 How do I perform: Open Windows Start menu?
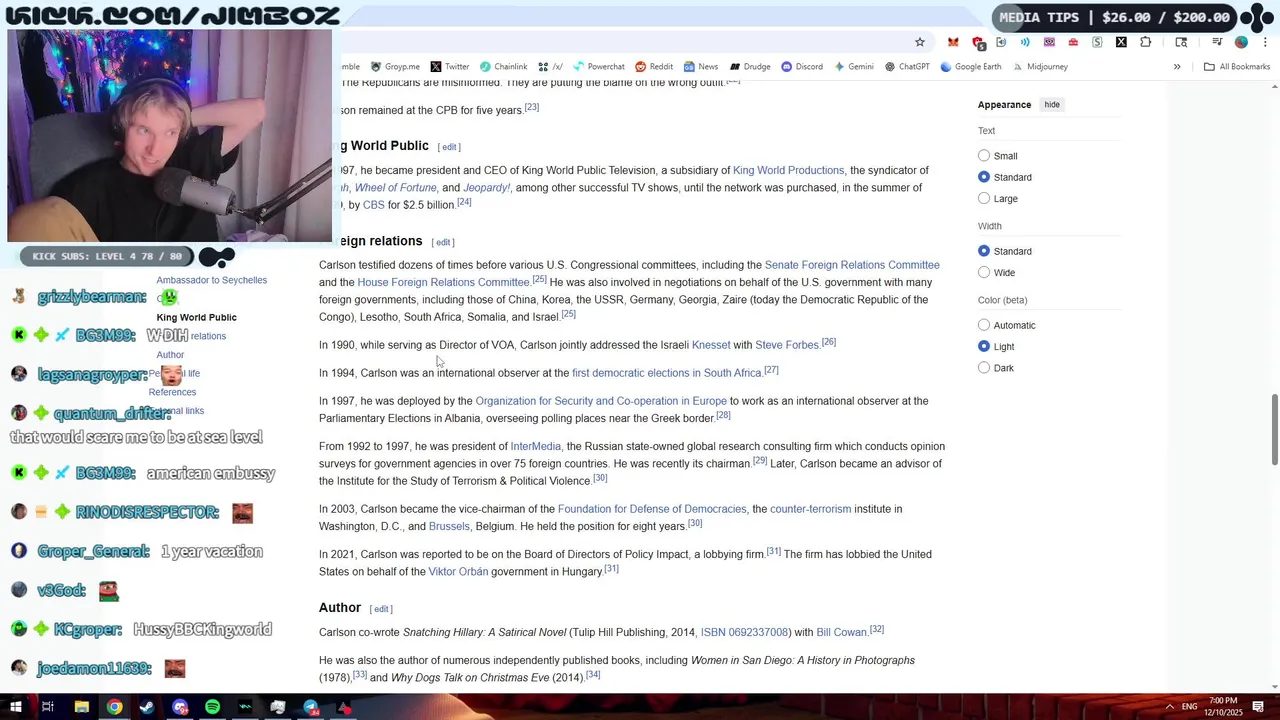coord(15,707)
